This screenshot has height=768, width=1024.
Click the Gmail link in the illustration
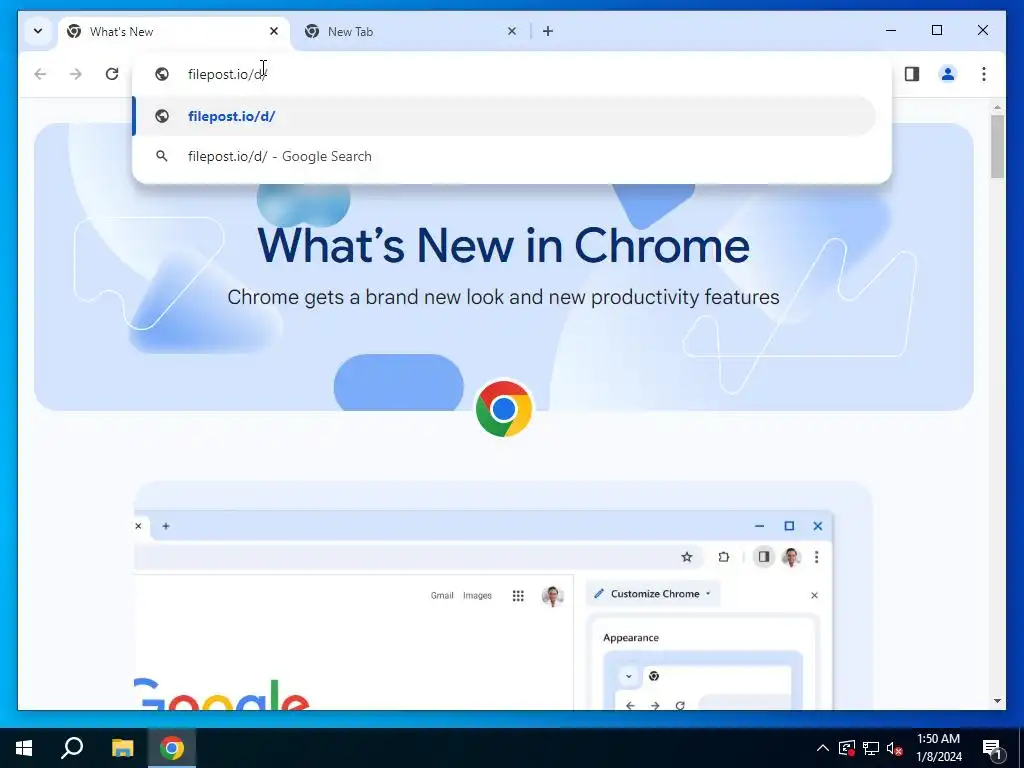(x=442, y=596)
